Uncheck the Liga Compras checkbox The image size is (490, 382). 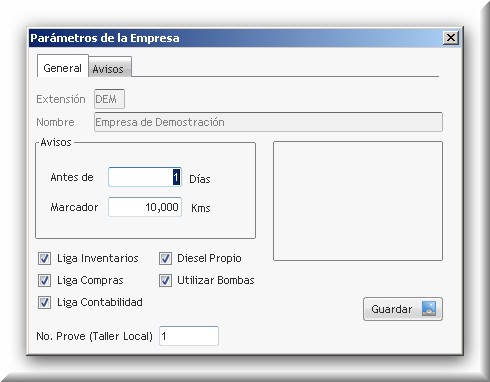(44, 280)
